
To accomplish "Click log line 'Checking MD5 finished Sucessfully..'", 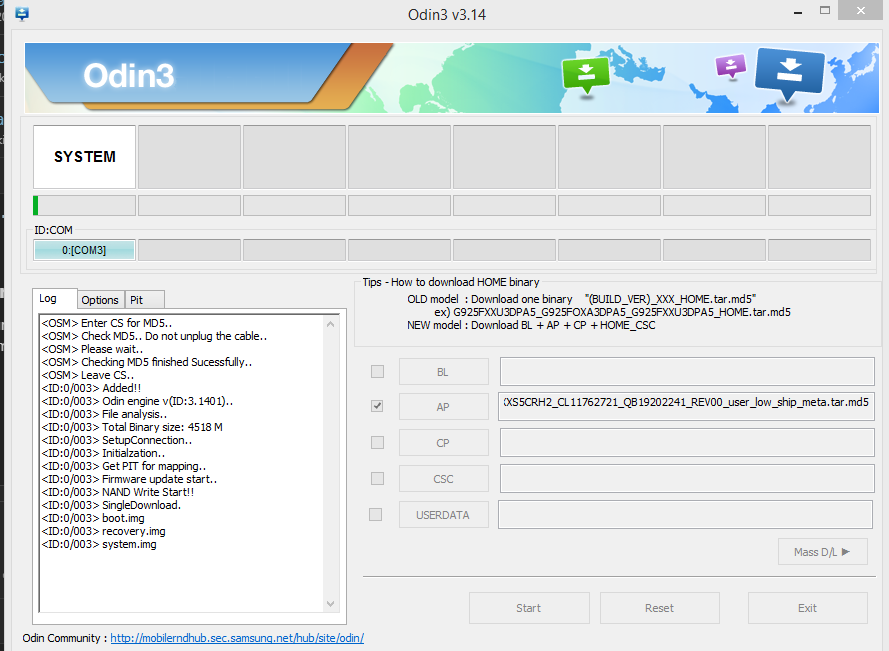I will 147,362.
